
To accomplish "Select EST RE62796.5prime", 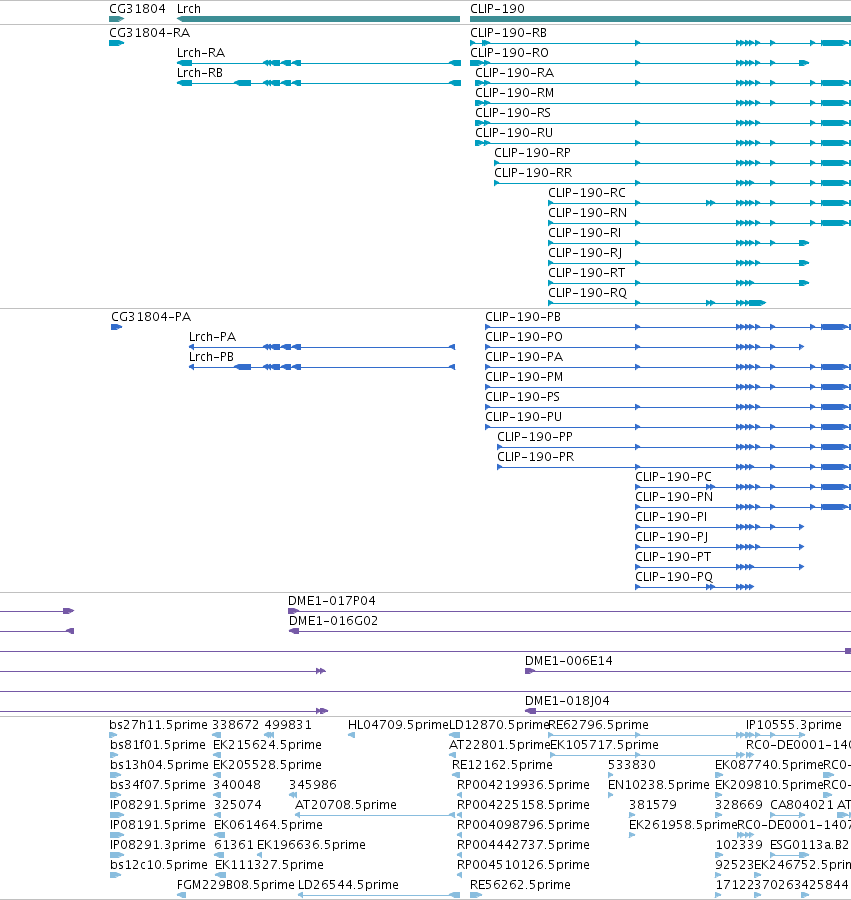I will (599, 725).
